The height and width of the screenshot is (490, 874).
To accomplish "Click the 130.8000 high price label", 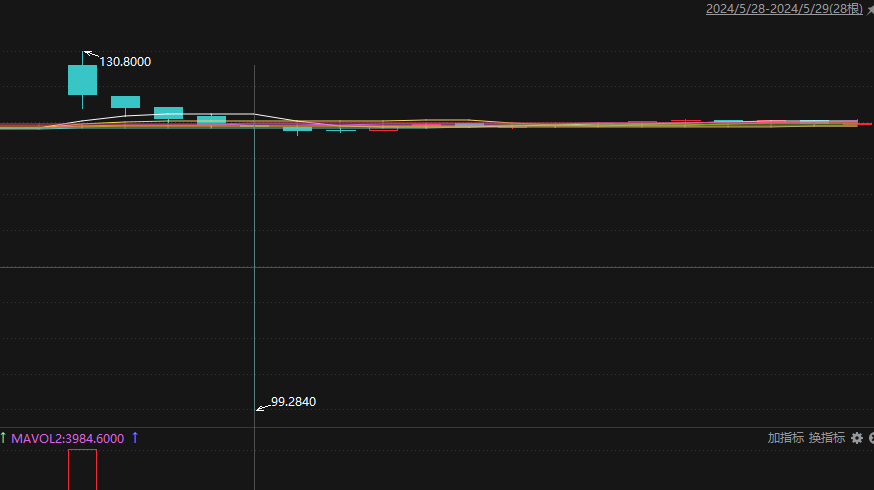I will [125, 62].
